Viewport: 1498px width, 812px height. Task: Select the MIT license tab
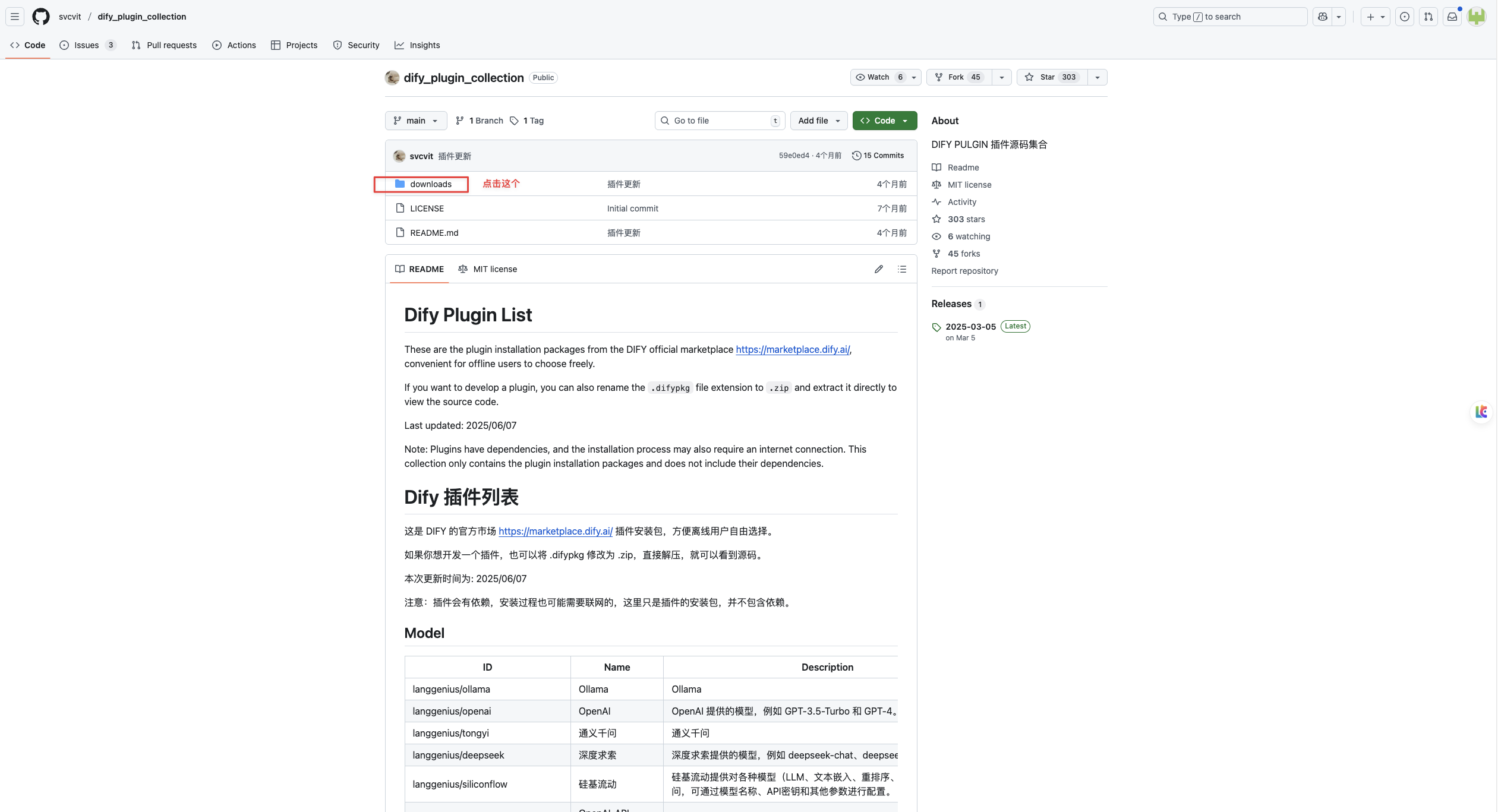pyautogui.click(x=487, y=269)
